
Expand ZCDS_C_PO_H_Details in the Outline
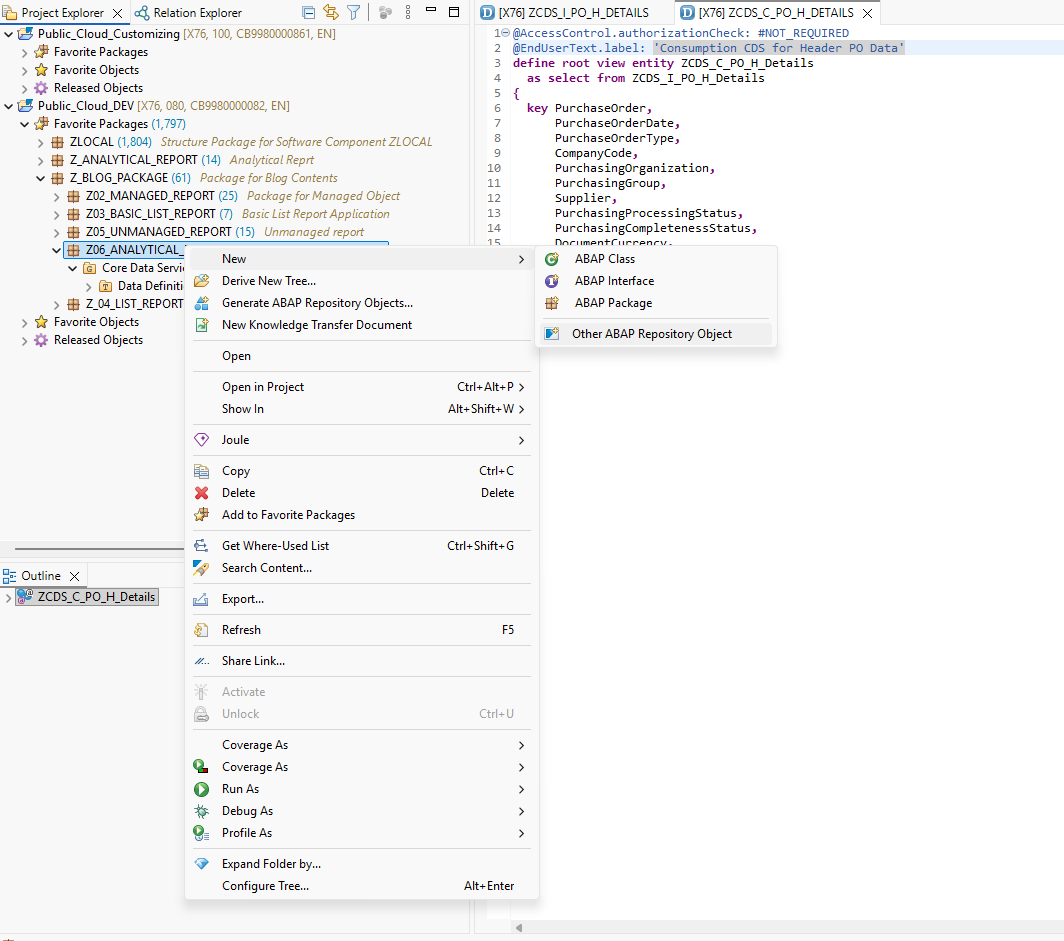8,598
